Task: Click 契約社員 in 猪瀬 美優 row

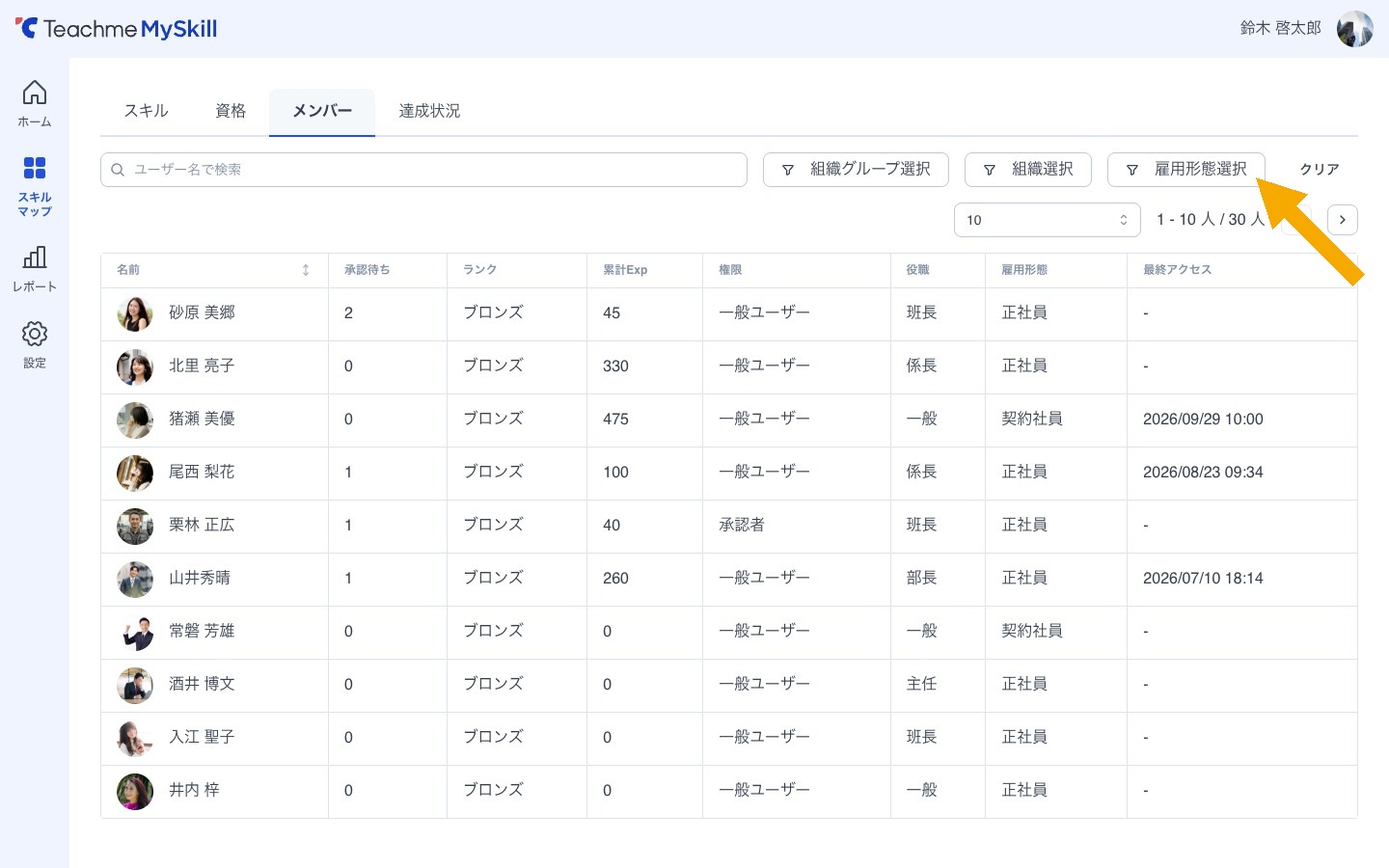Action: 1032,419
